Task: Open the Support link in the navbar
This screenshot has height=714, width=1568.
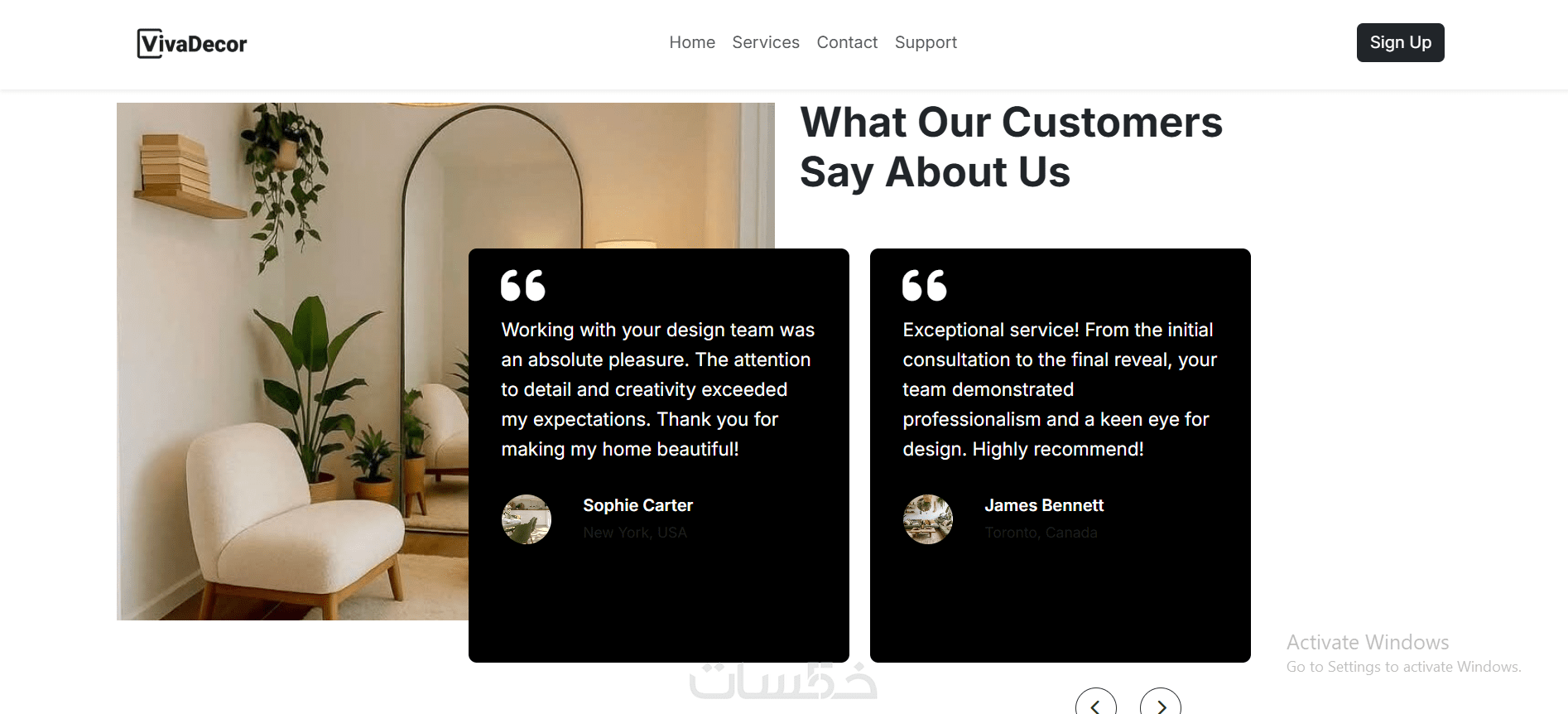Action: click(926, 42)
